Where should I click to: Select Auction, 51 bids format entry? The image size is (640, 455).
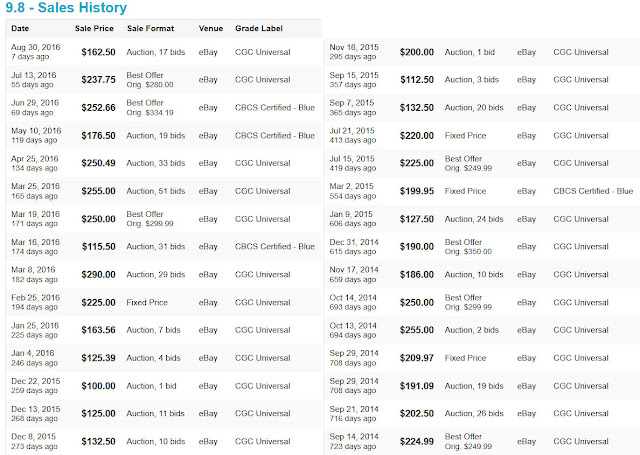coord(156,191)
